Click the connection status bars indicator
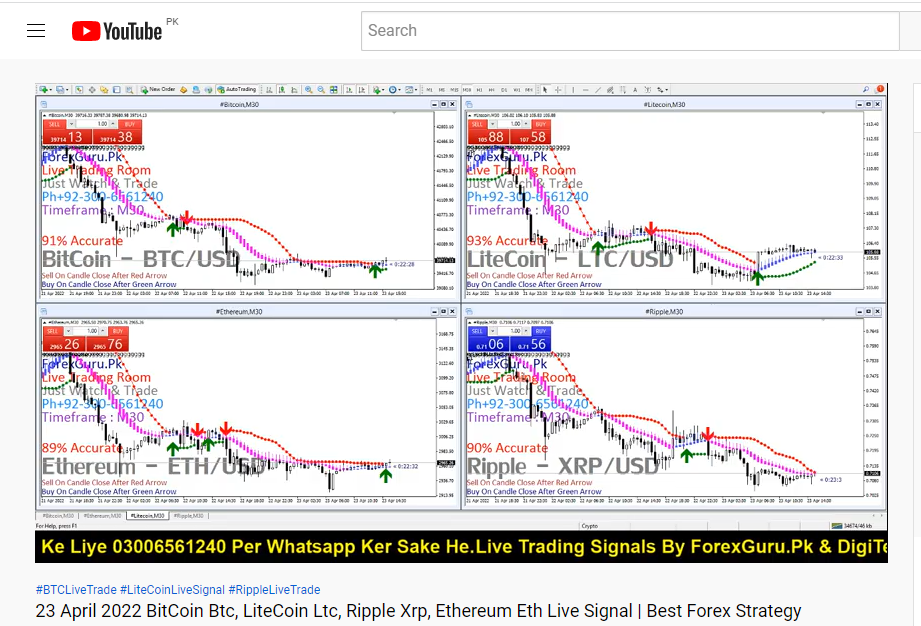 click(x=836, y=526)
